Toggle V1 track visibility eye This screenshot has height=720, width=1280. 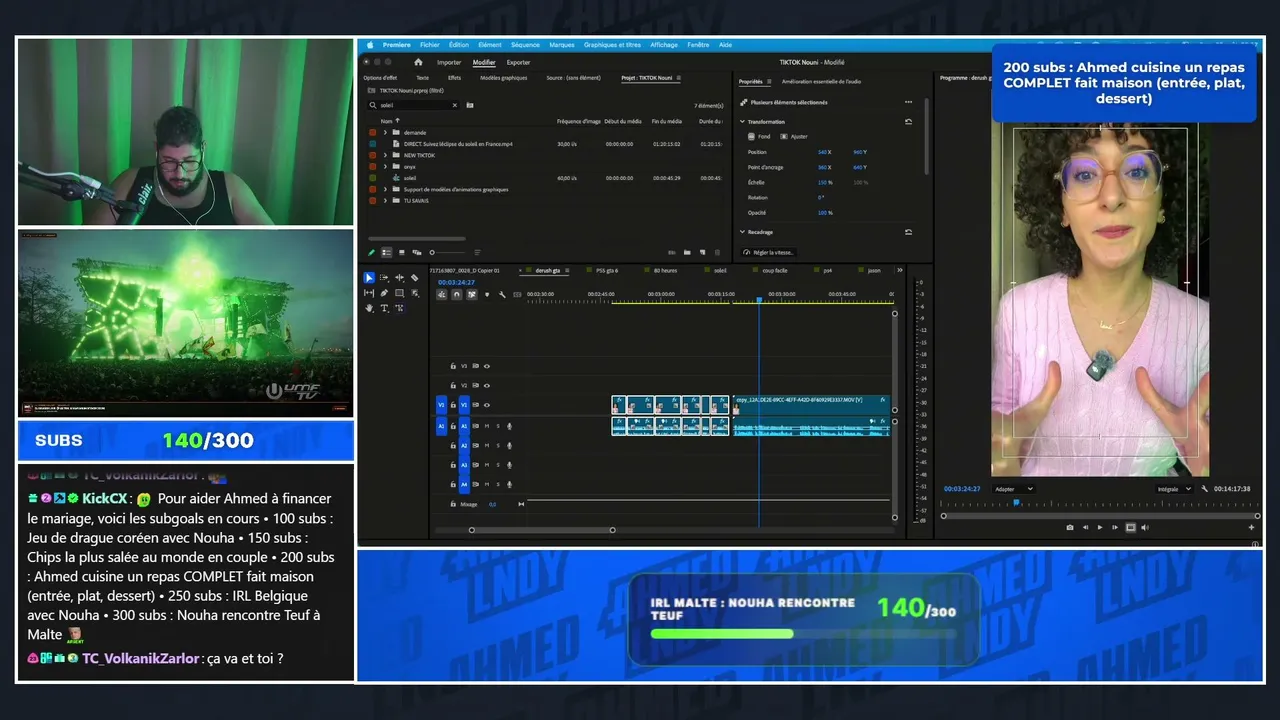(x=487, y=405)
